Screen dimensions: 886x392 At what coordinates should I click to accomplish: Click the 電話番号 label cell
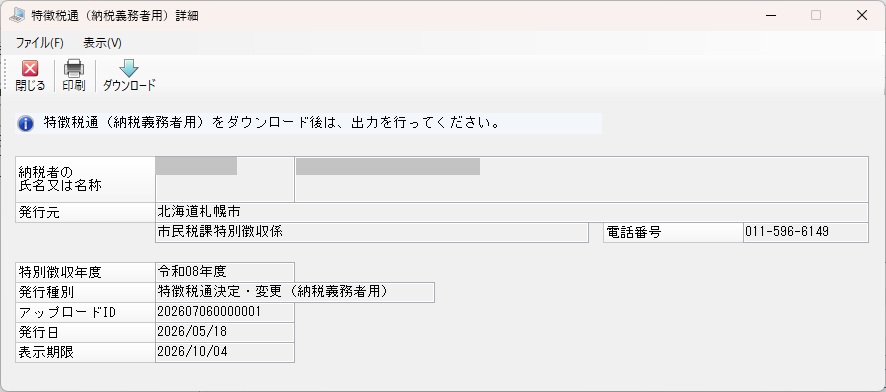click(x=673, y=232)
